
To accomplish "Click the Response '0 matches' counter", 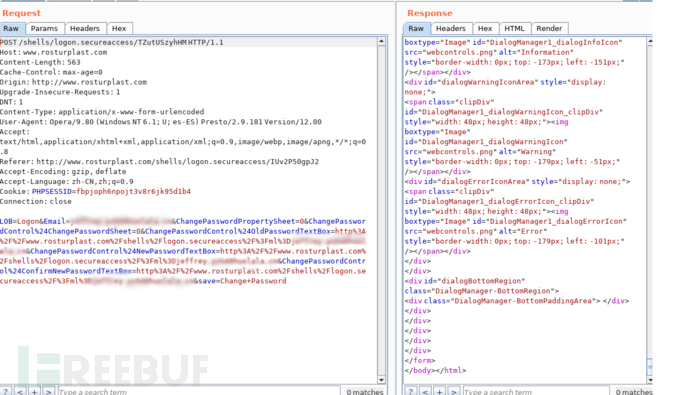I will click(634, 391).
